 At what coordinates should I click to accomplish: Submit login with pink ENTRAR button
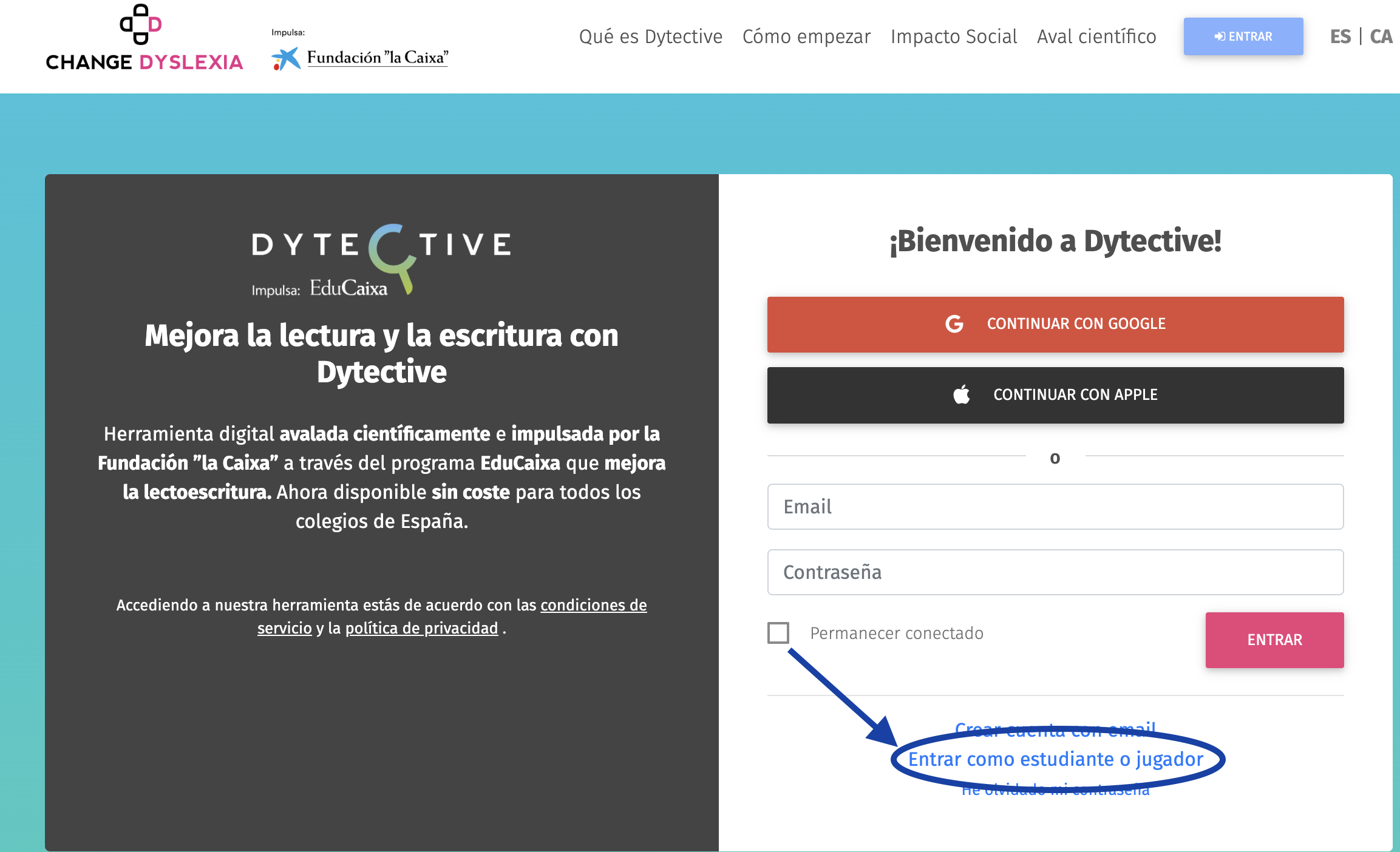coord(1275,640)
